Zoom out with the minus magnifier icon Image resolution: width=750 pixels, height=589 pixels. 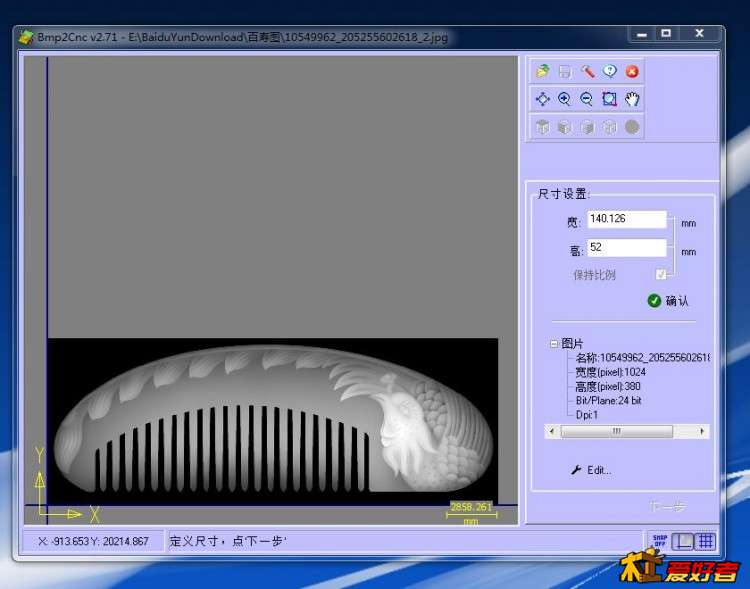coord(587,99)
